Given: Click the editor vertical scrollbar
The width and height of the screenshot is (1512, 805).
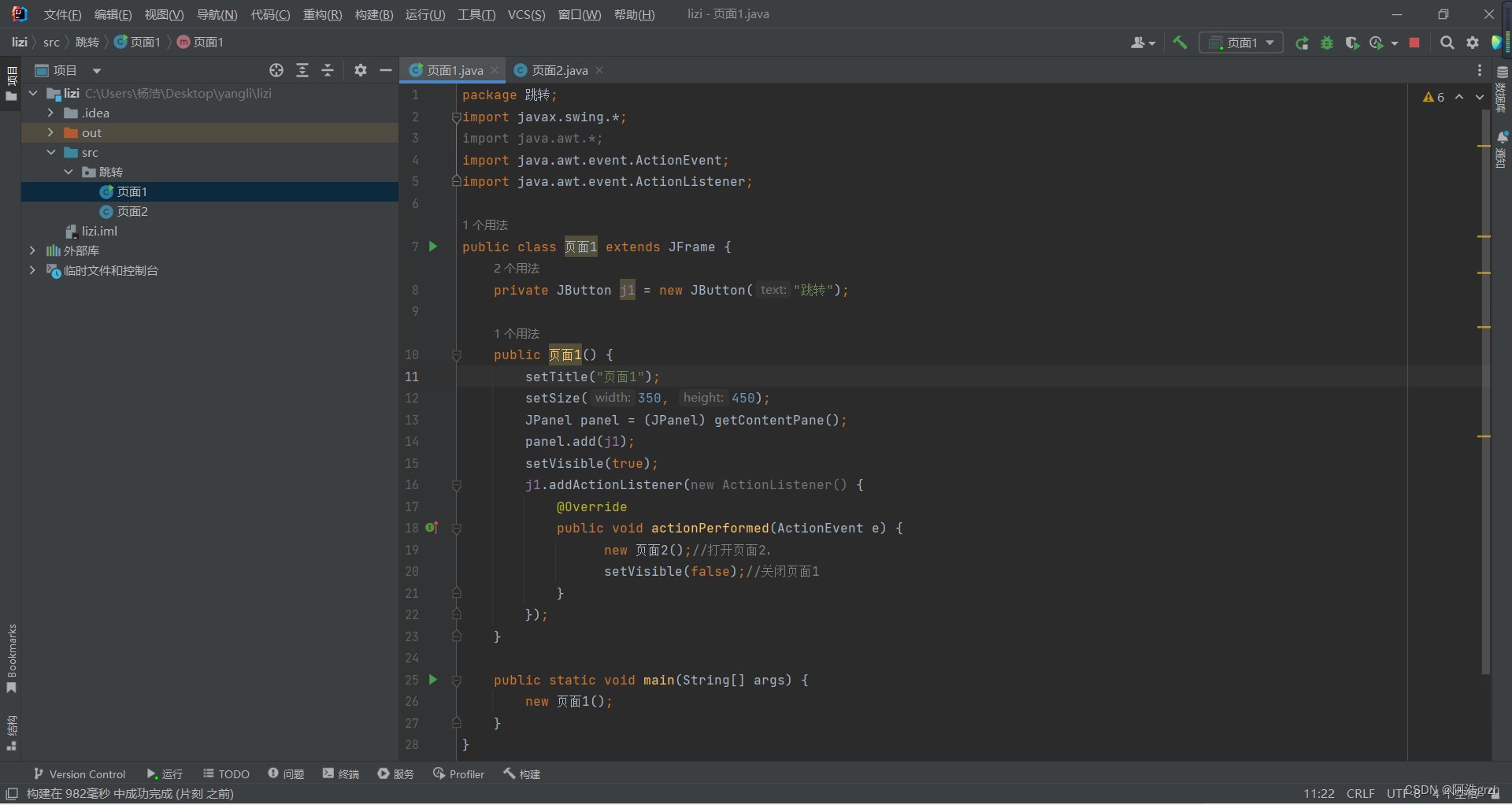Looking at the screenshot, I should coord(1486,394).
